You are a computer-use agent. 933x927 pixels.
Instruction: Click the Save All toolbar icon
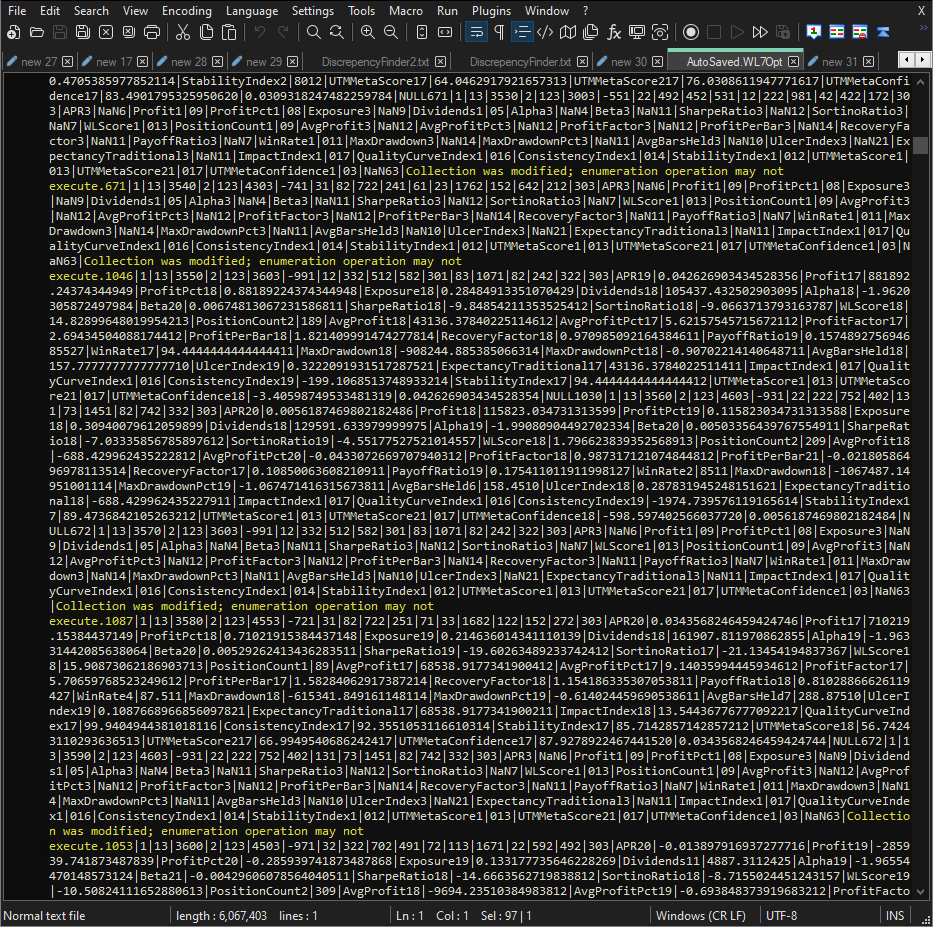(83, 33)
